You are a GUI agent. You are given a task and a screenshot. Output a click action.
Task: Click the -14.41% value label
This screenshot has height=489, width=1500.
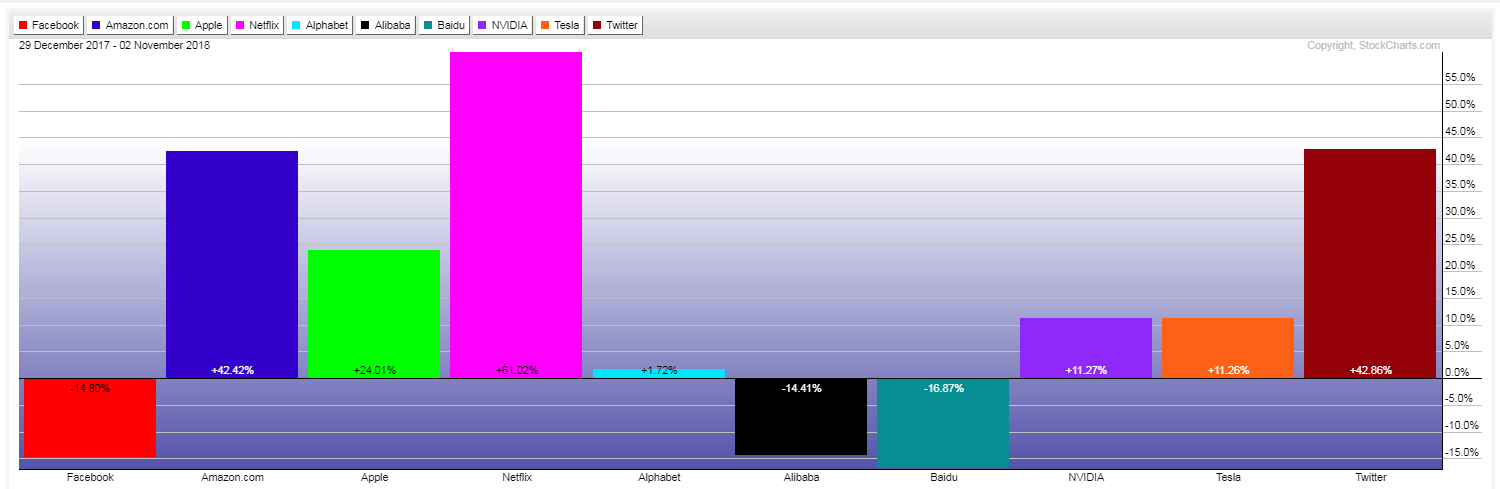point(801,388)
